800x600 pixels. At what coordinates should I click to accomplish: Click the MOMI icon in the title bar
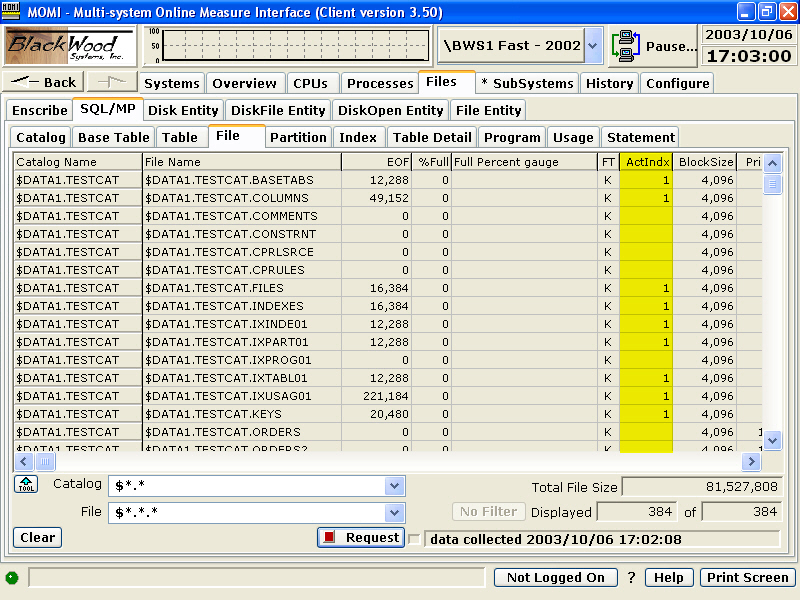[x=10, y=11]
